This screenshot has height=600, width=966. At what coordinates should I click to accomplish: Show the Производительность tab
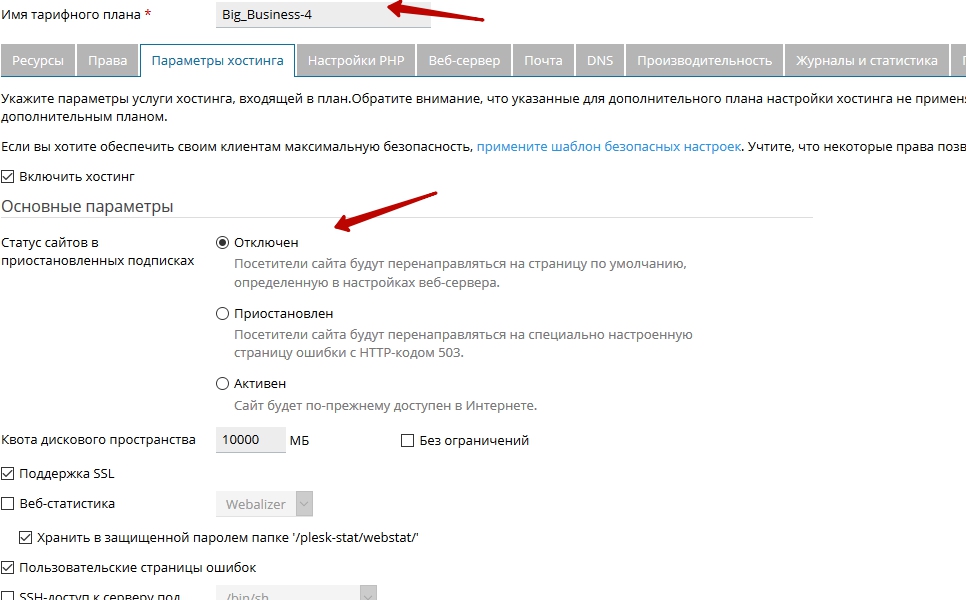click(x=704, y=61)
